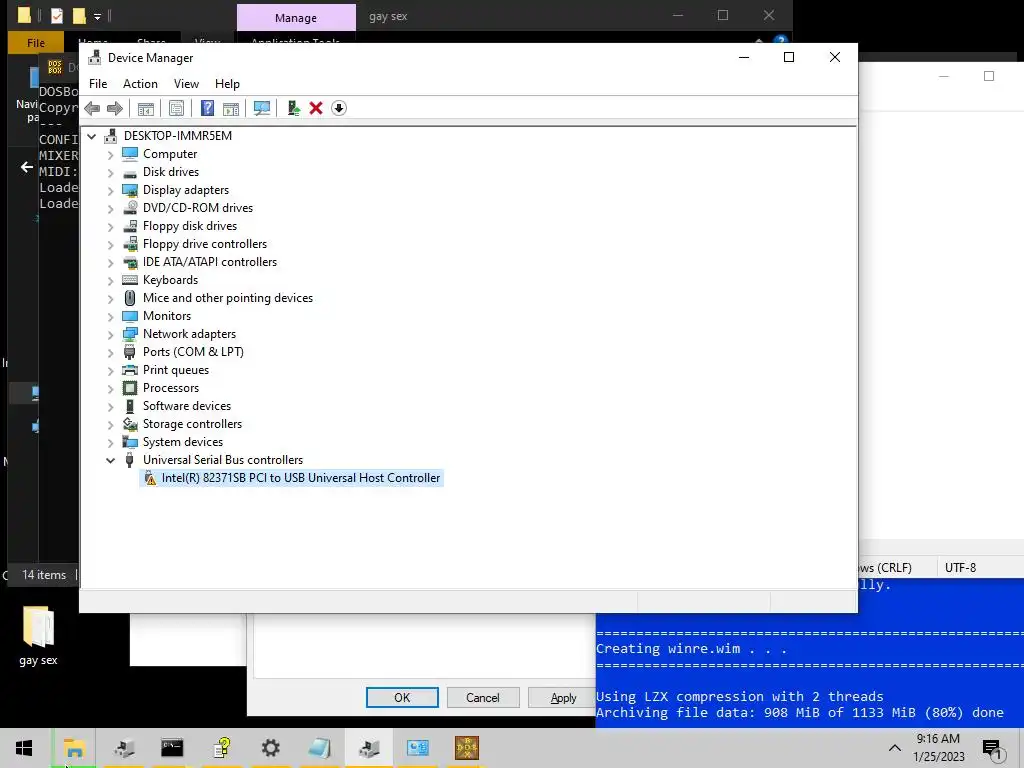Select IDE ATA/ATAPI controllers item
Screen dimensions: 1024x768
[x=210, y=262]
